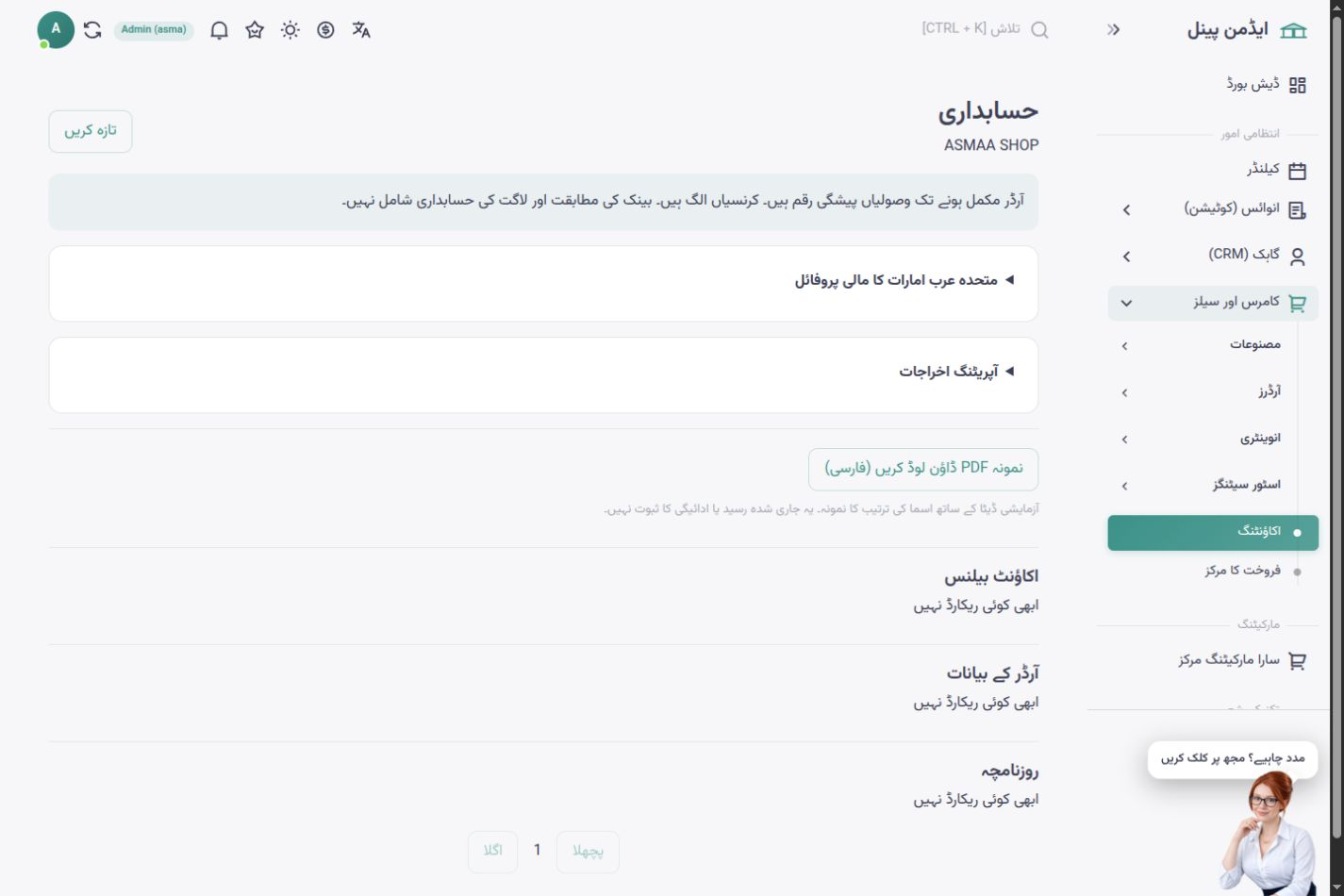Click the help assistant avatar
The height and width of the screenshot is (896, 1344).
pyautogui.click(x=1269, y=833)
